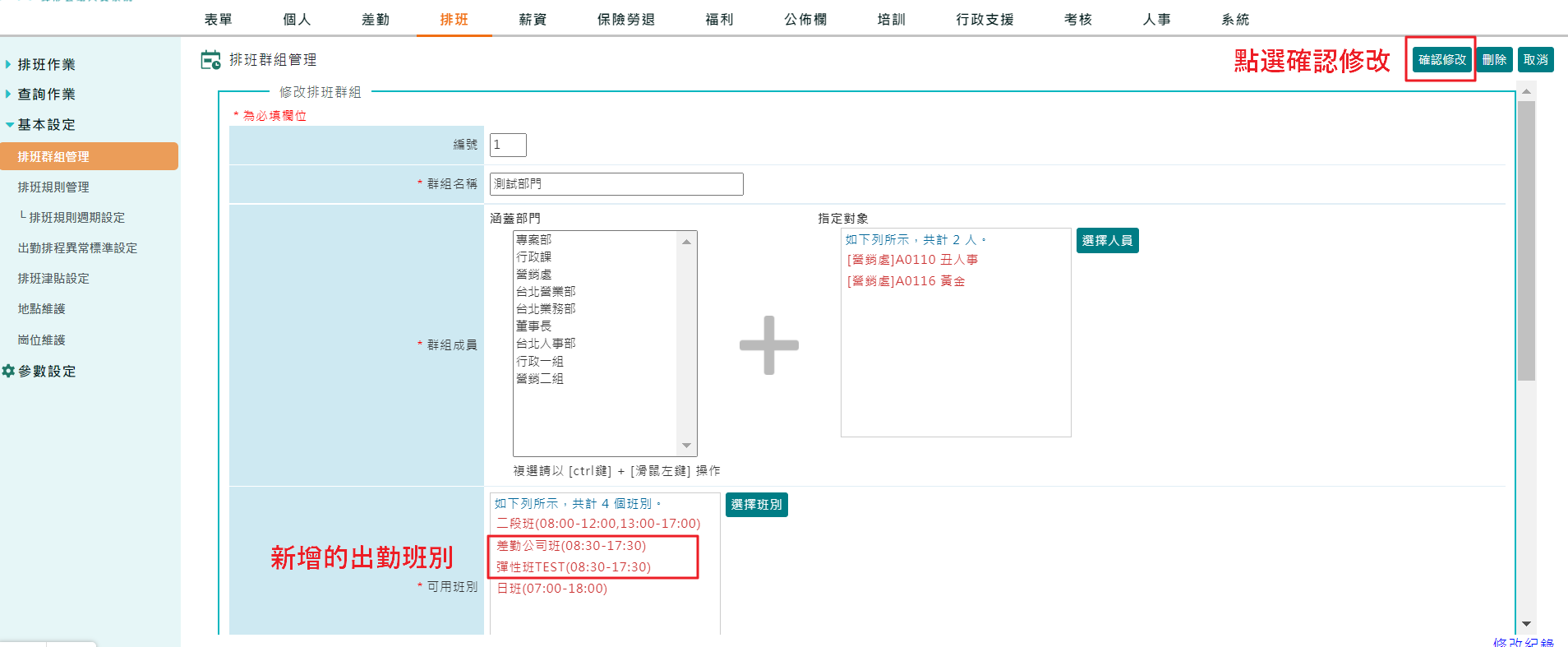Viewport: 1568px width, 647px height.
Task: Open 參數設定 in the sidebar
Action: [47, 372]
